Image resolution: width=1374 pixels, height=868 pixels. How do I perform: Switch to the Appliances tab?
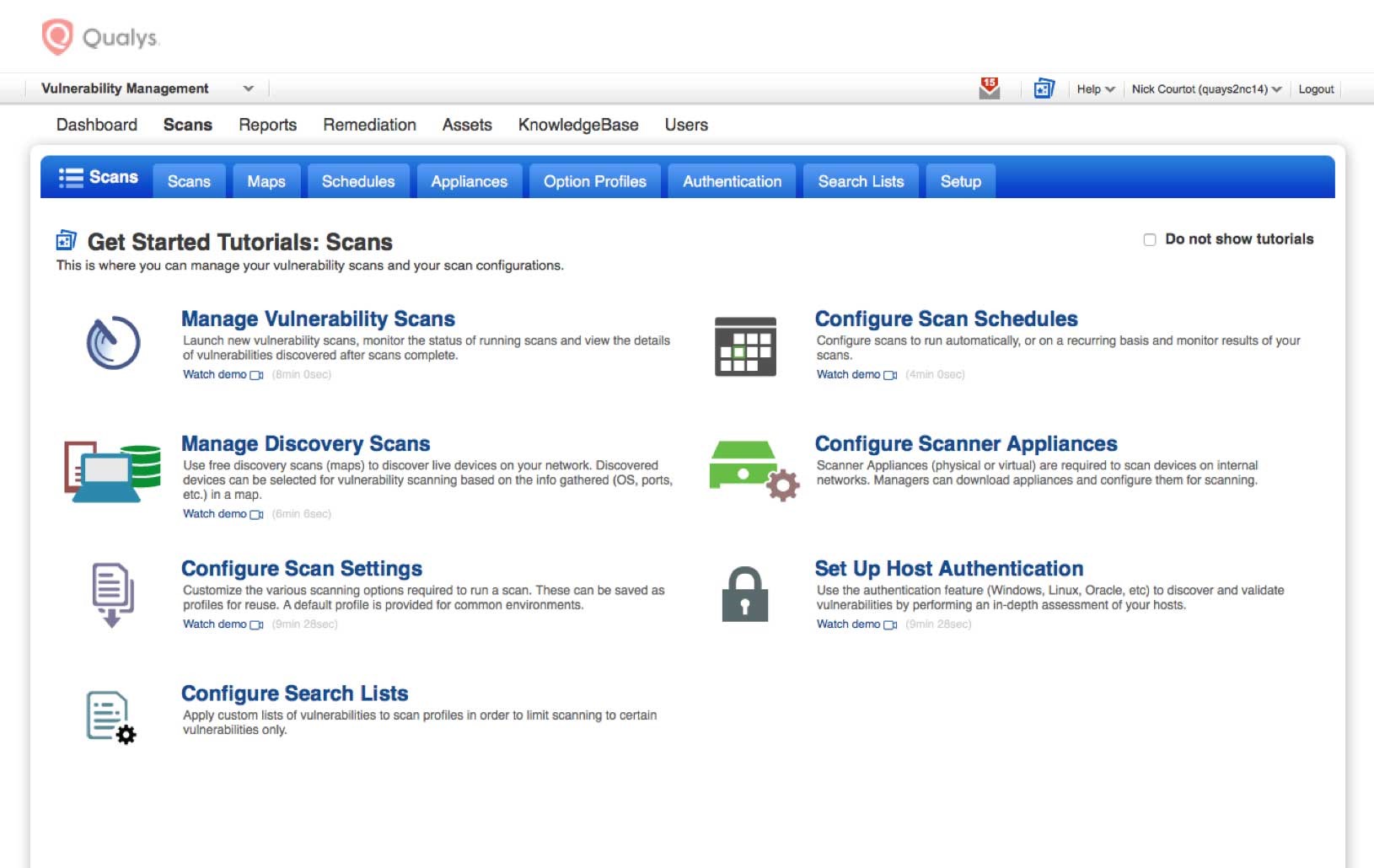coord(470,181)
